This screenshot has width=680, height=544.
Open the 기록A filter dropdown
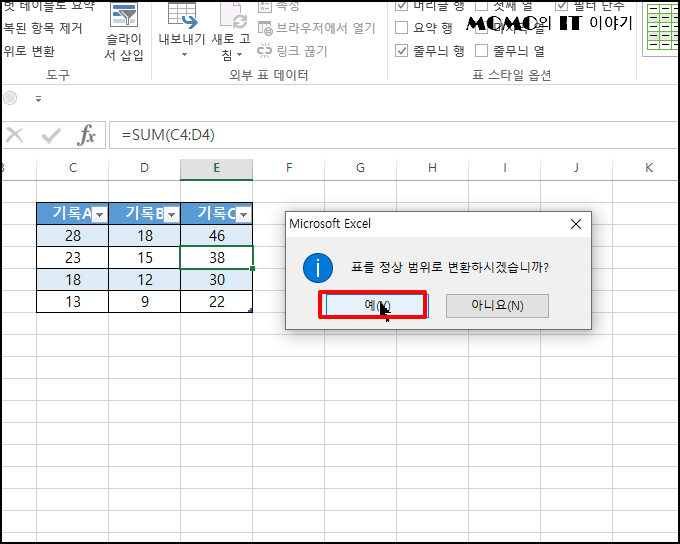(x=100, y=215)
